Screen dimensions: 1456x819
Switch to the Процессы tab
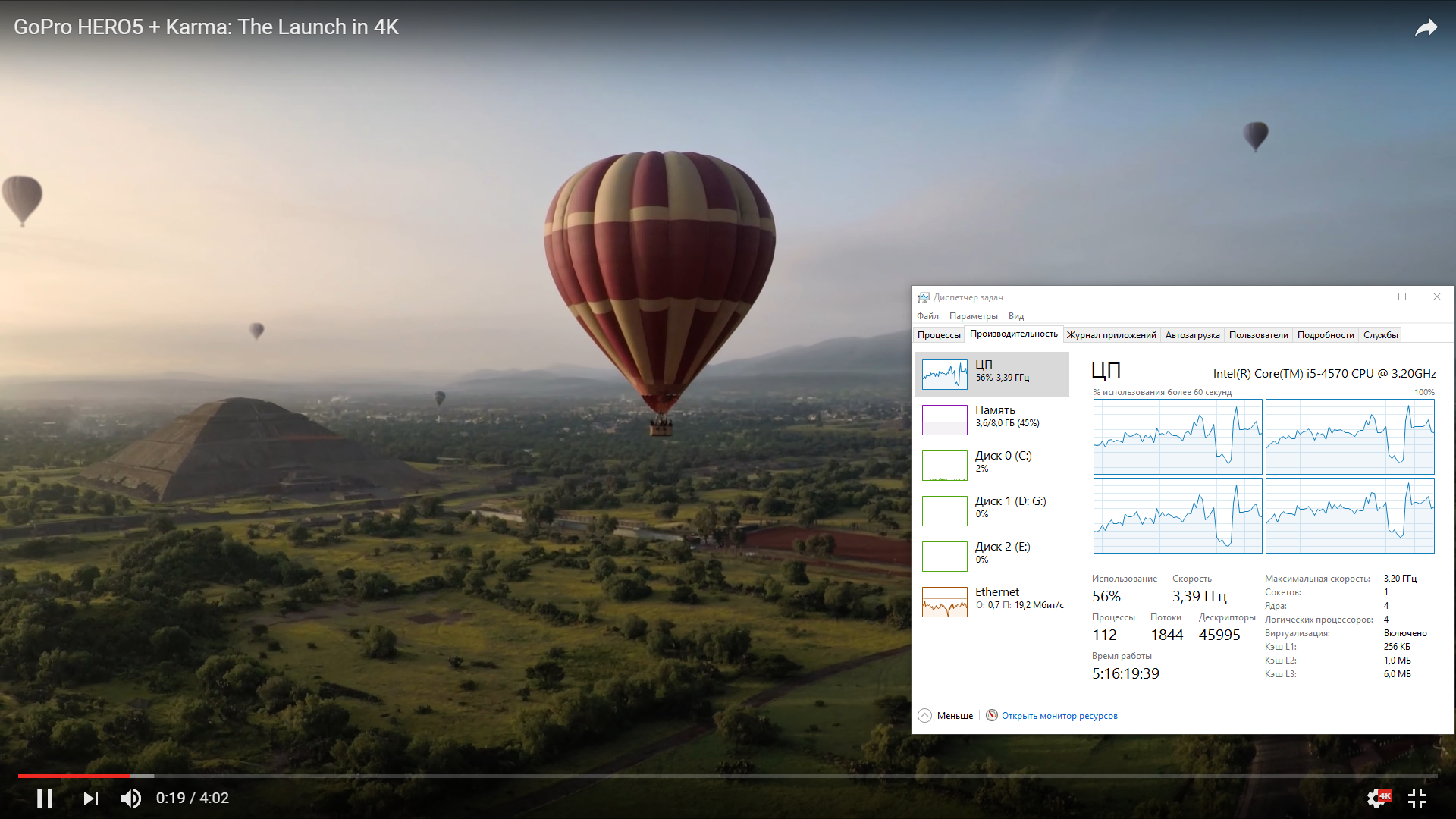click(x=939, y=335)
